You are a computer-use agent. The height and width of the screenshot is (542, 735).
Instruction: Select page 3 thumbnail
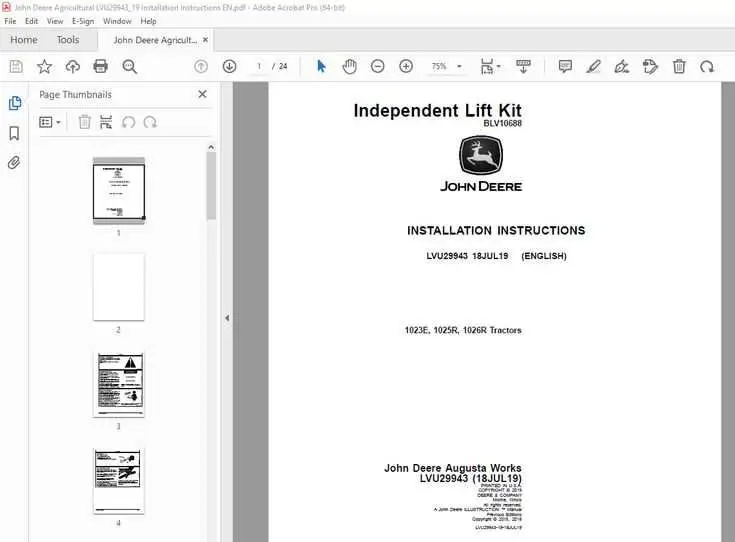click(x=119, y=384)
